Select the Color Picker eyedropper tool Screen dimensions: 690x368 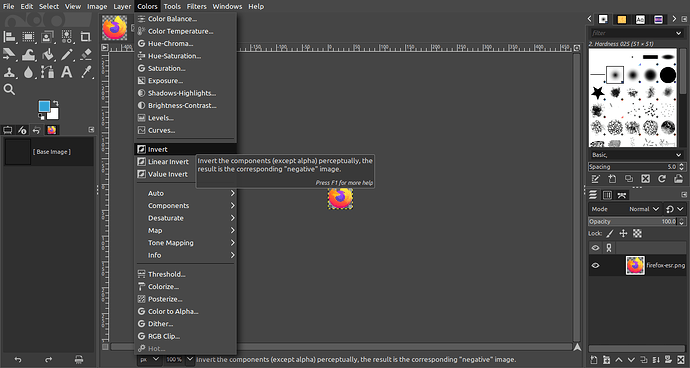(85, 72)
